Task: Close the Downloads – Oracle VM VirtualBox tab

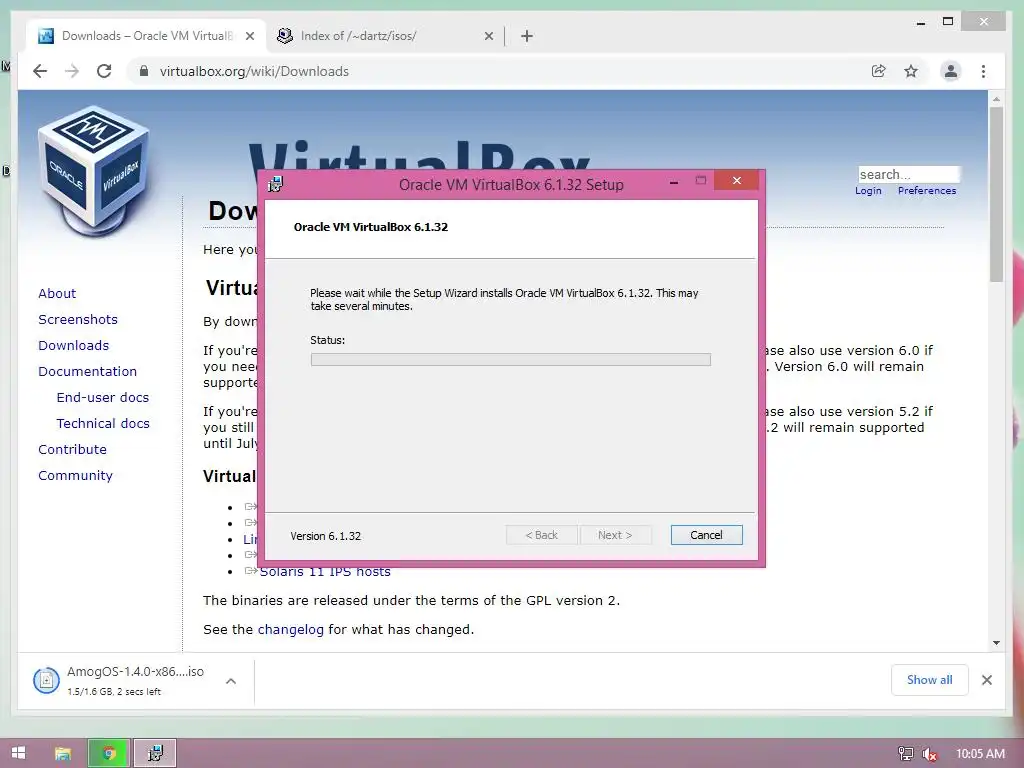Action: [249, 36]
